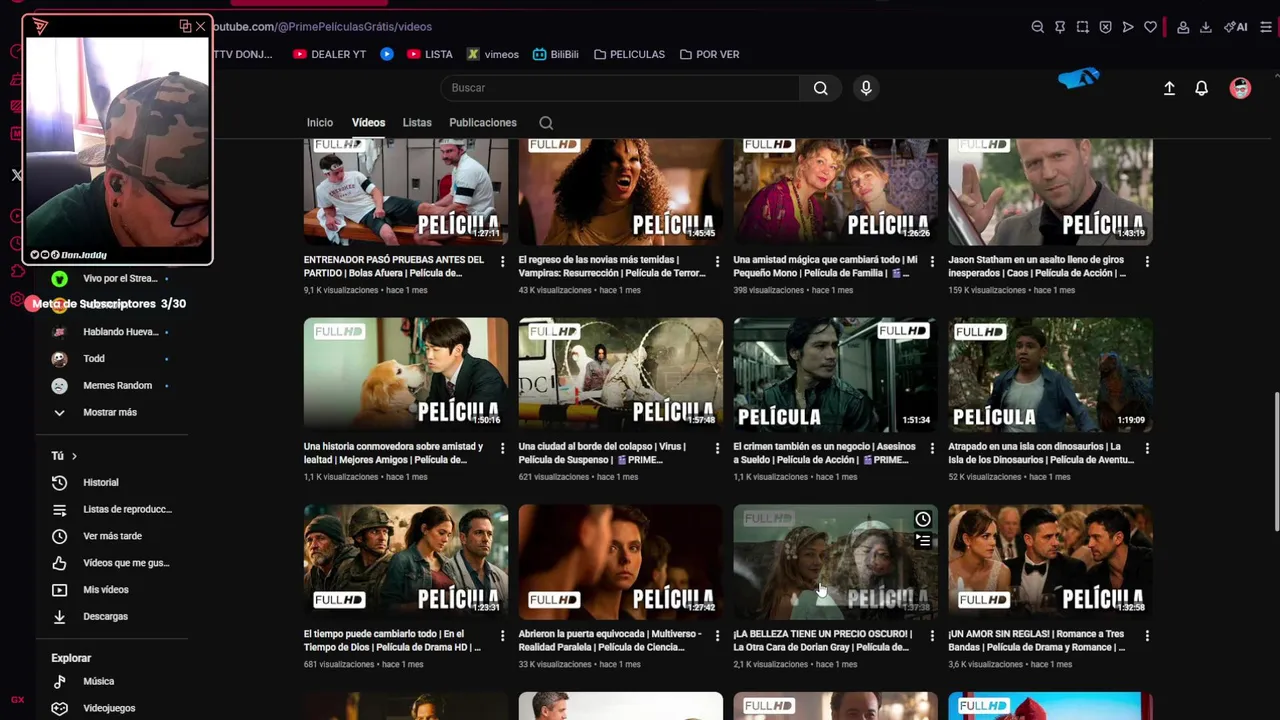Open BiliBili bookmark
Image resolution: width=1280 pixels, height=720 pixels.
coord(556,54)
